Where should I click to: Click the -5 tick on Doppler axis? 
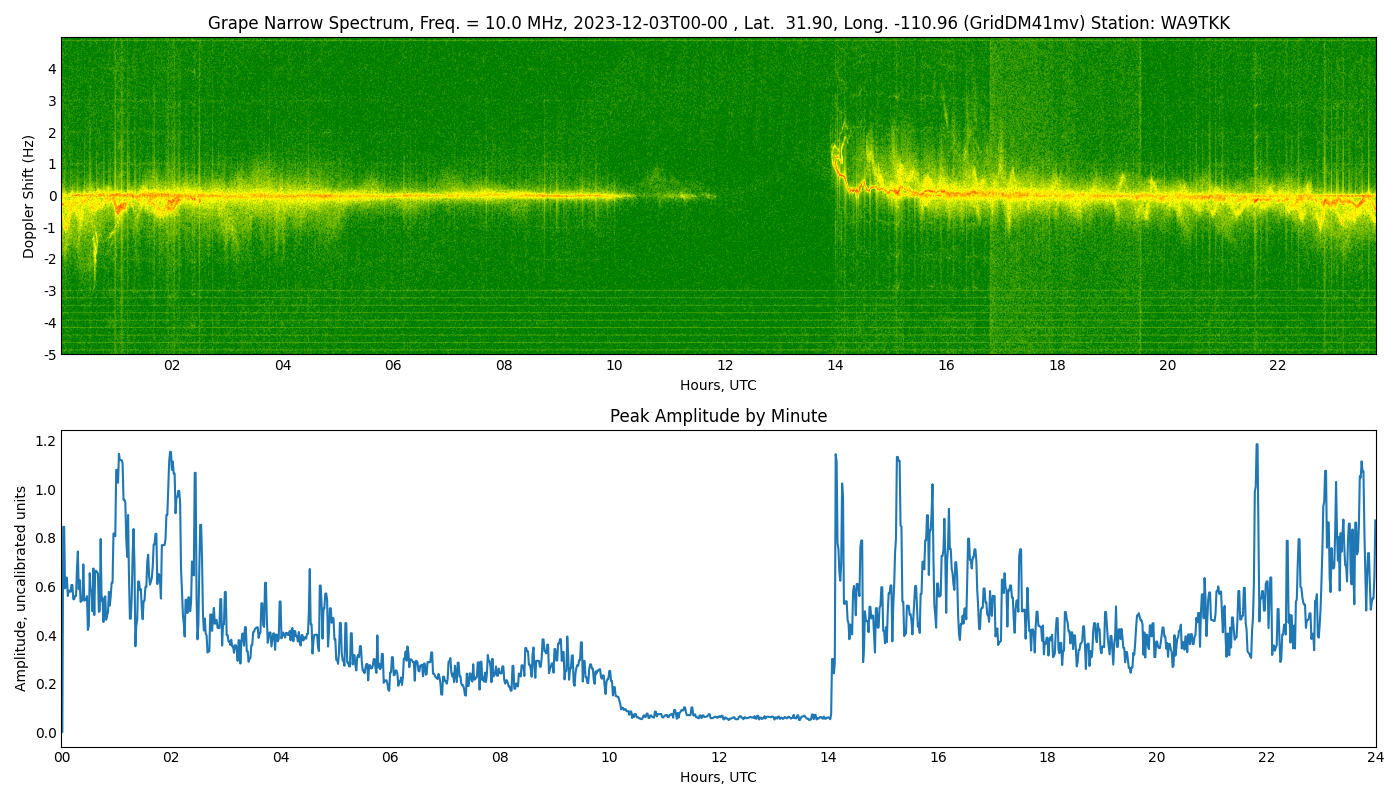[x=49, y=354]
